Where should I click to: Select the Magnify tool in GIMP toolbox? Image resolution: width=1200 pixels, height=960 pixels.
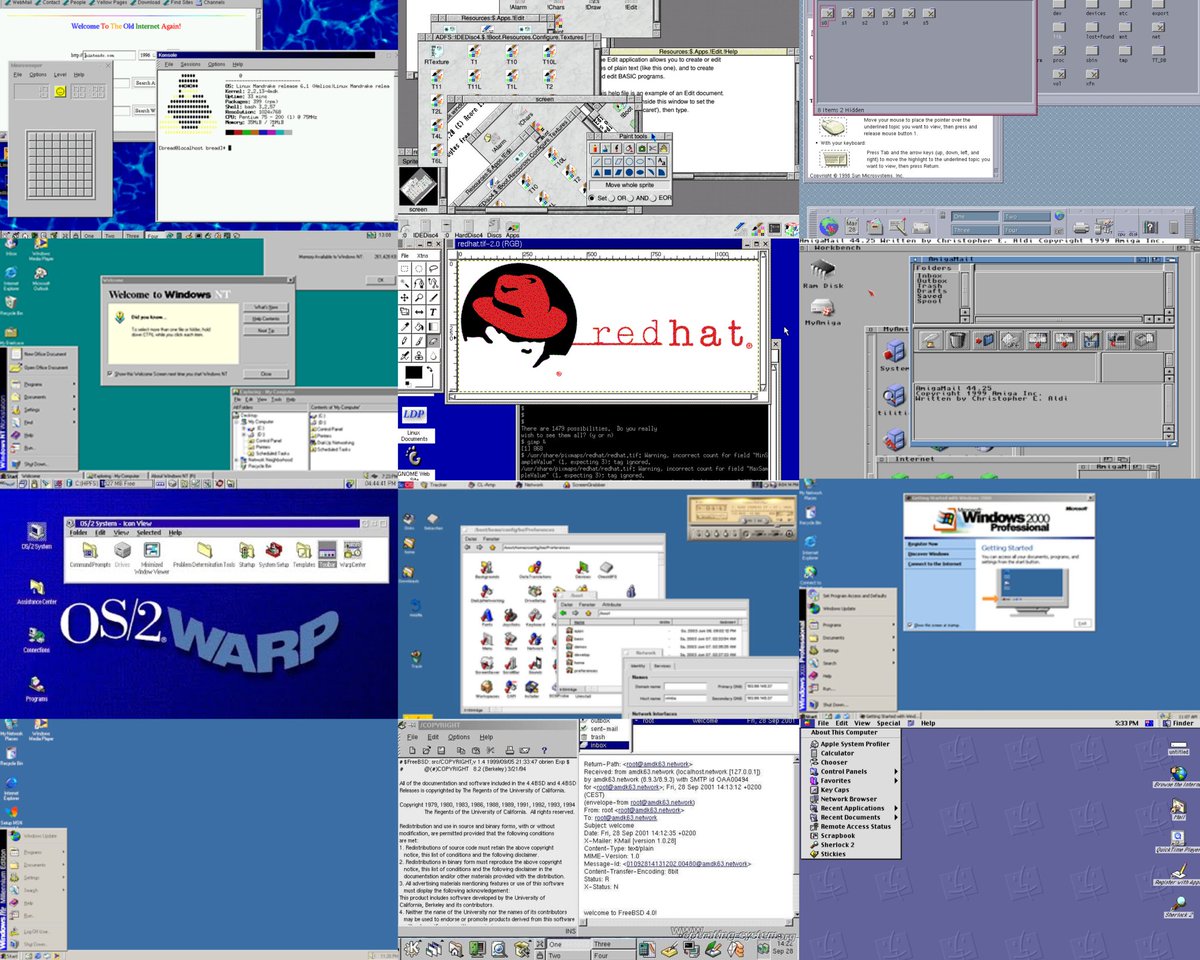pos(419,297)
